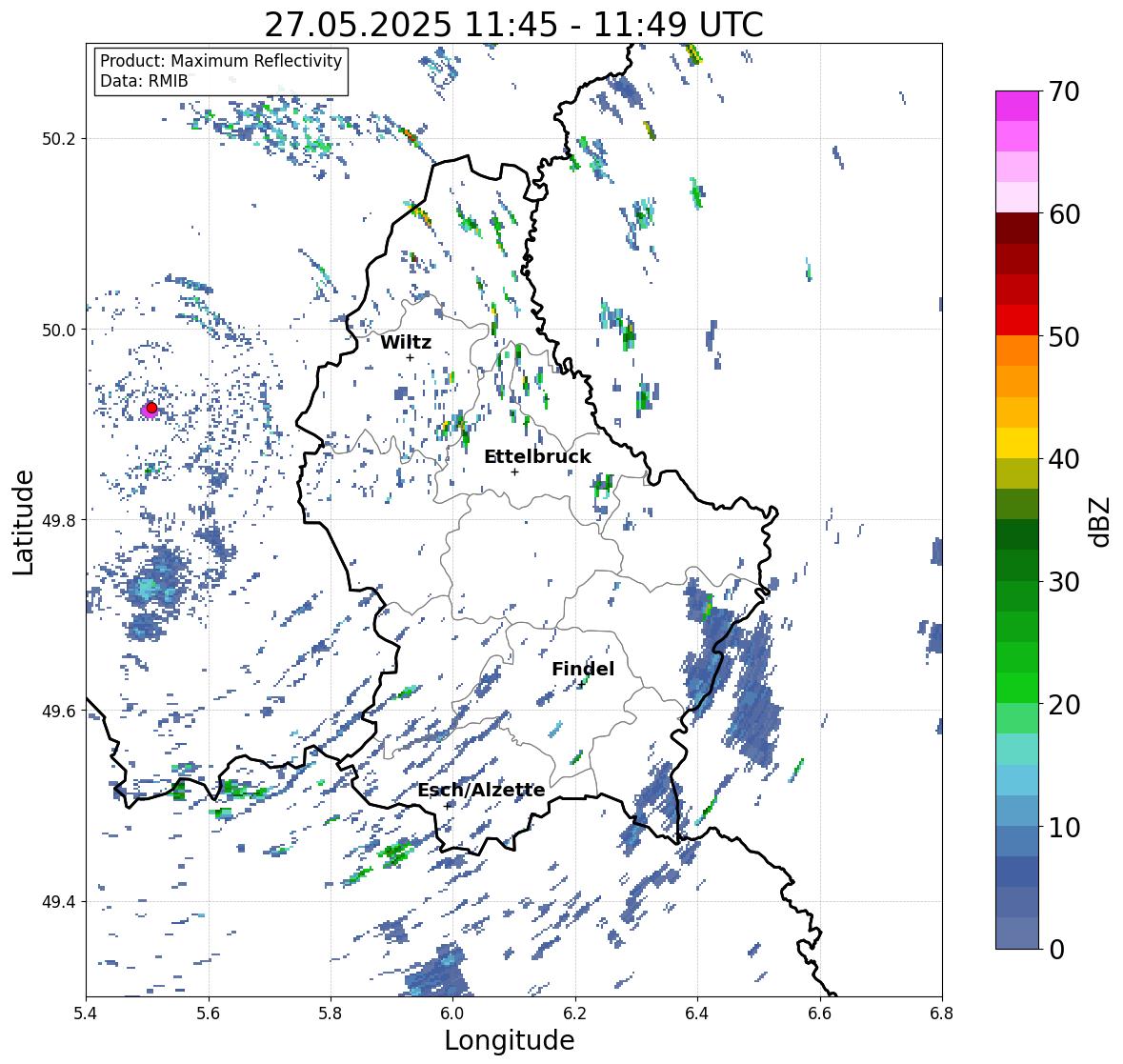Click the Latitude axis label
Screen dimensions: 1123x1064
[23, 522]
